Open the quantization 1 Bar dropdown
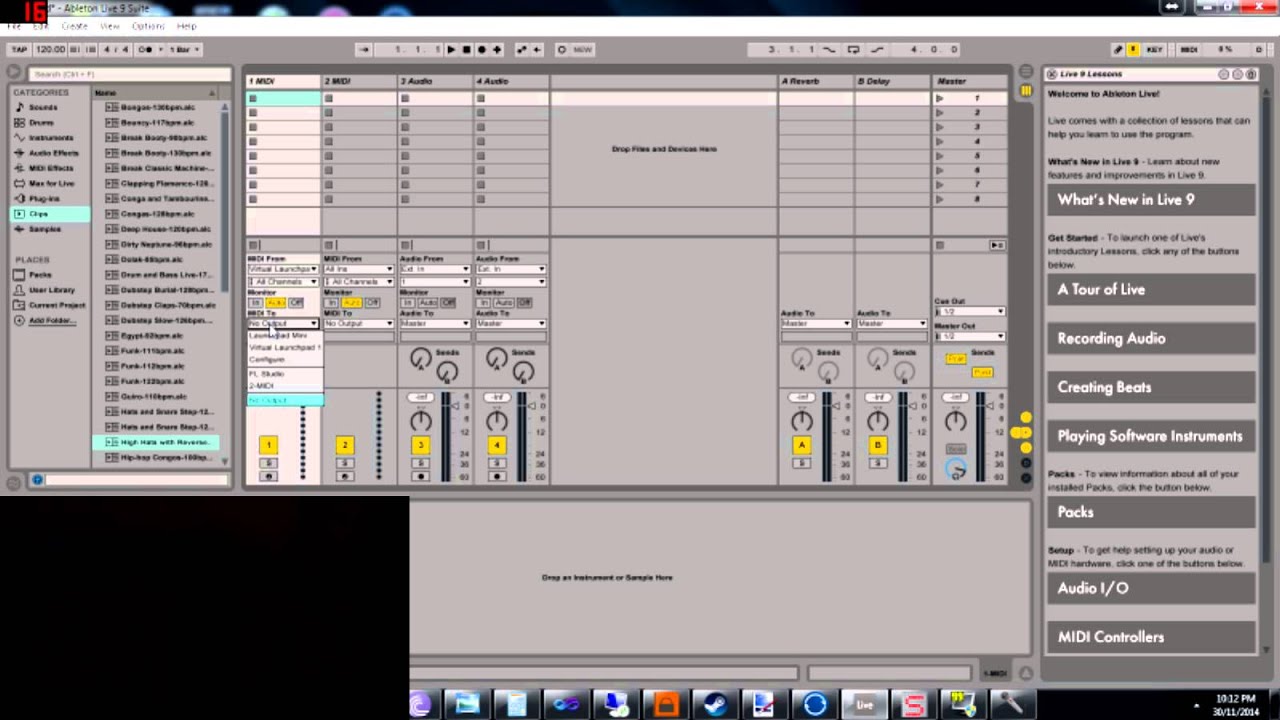This screenshot has width=1280, height=720. coord(184,49)
